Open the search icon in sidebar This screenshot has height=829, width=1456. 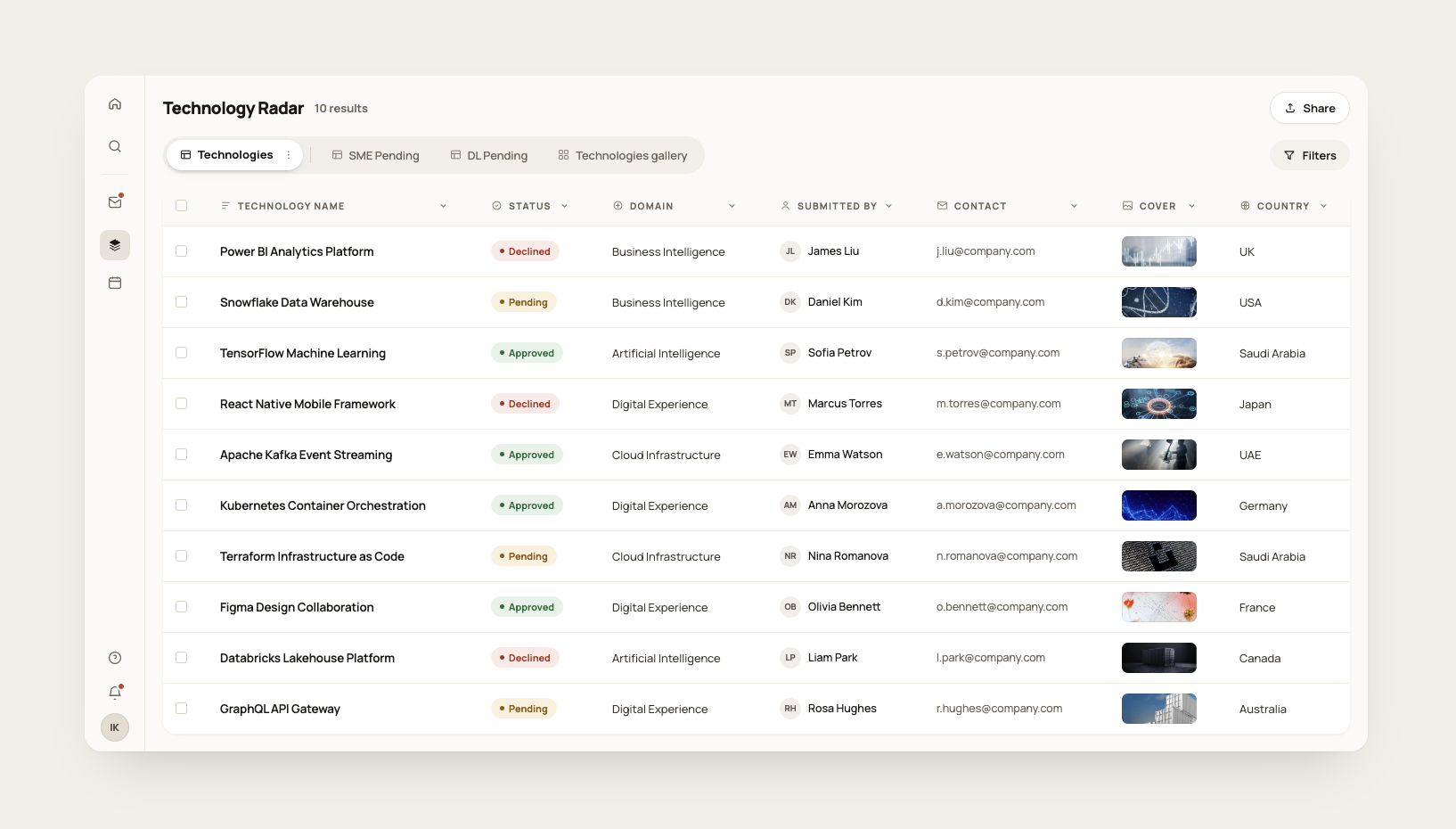(115, 146)
